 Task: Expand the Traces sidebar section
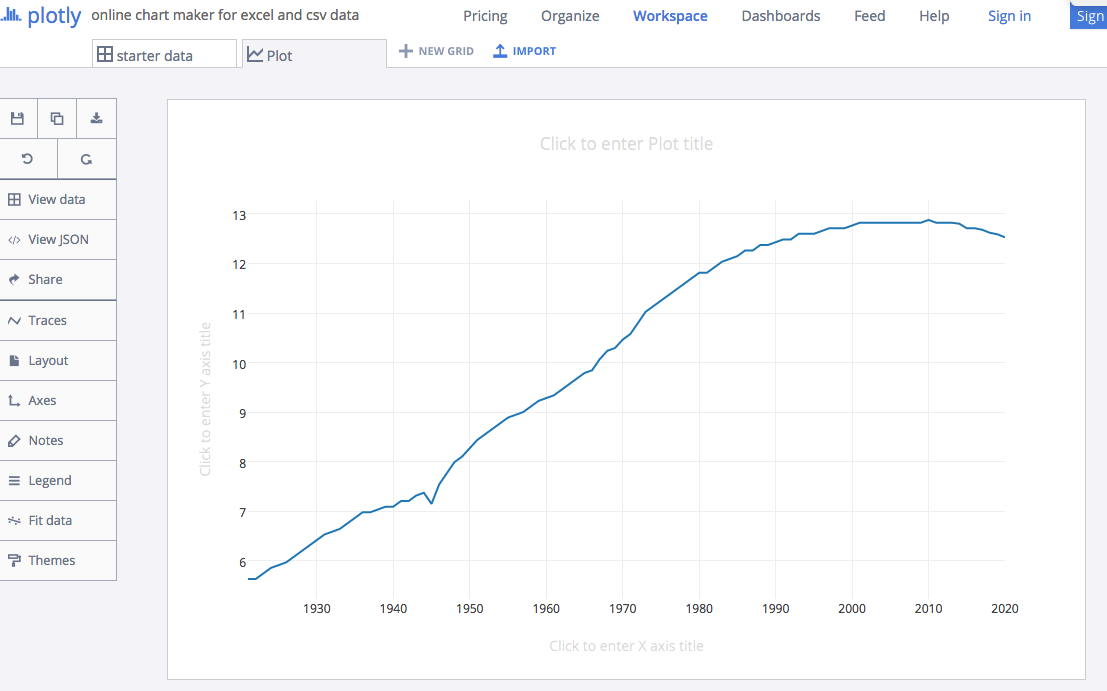coord(47,320)
